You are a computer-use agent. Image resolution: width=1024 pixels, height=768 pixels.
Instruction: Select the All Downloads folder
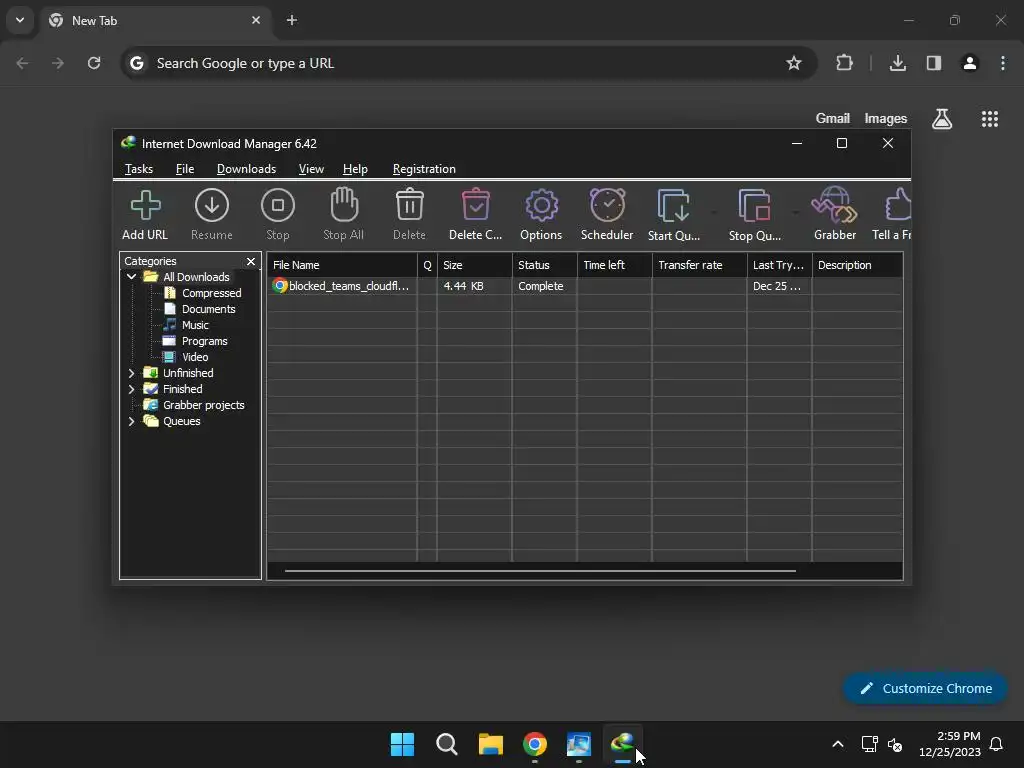pos(196,277)
